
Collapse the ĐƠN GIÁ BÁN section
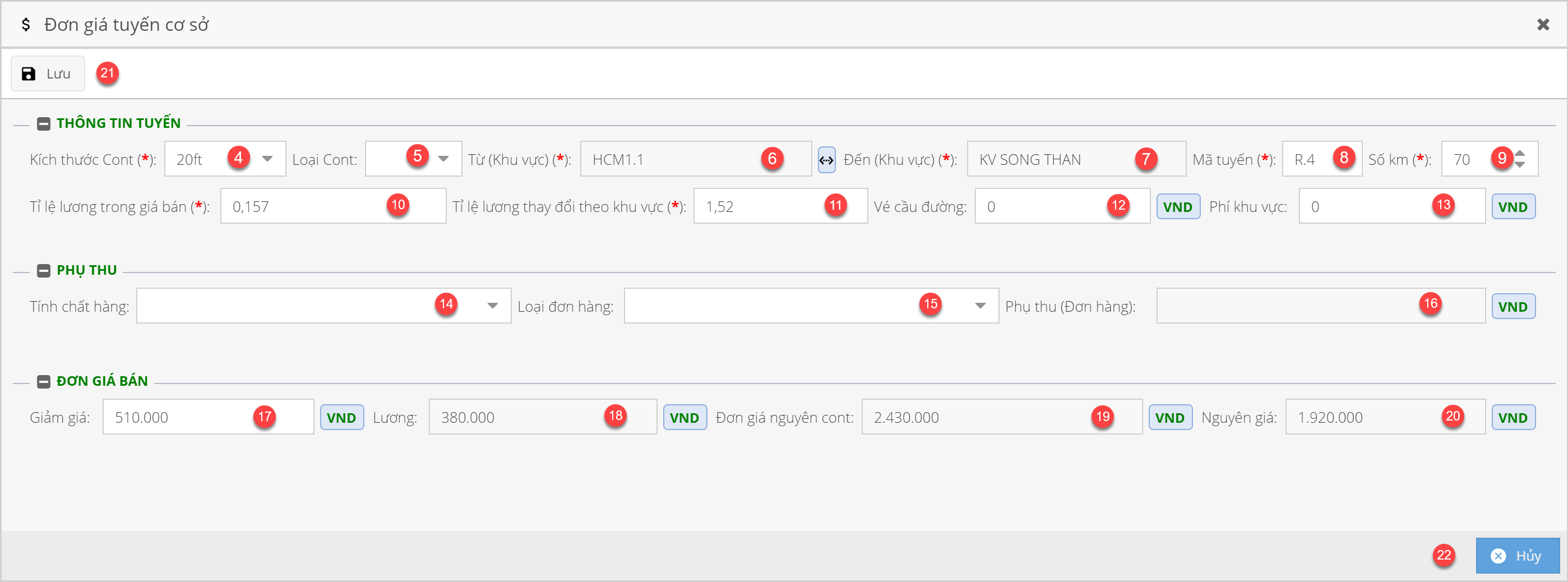(43, 382)
